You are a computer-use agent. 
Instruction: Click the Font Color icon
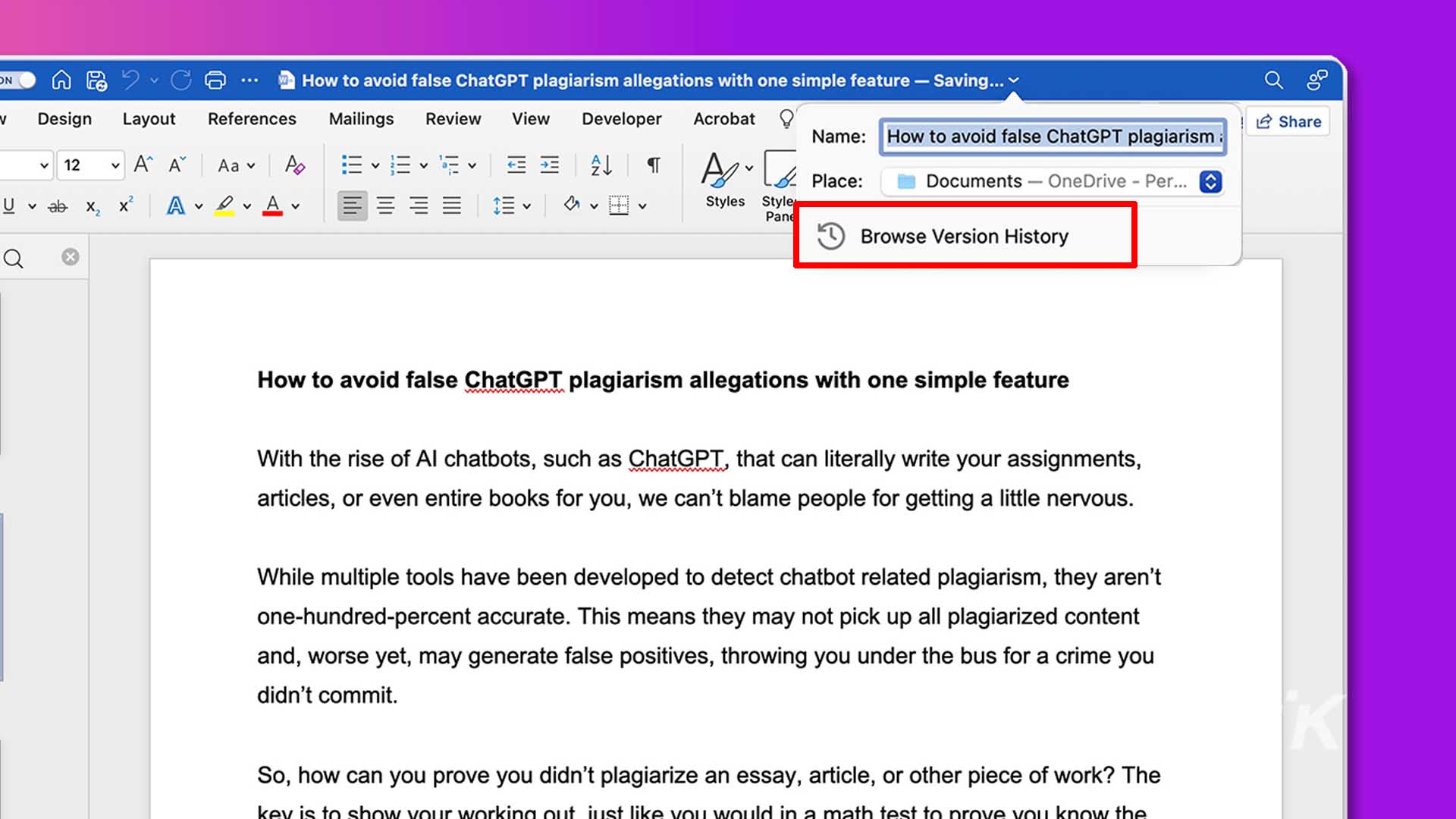275,206
